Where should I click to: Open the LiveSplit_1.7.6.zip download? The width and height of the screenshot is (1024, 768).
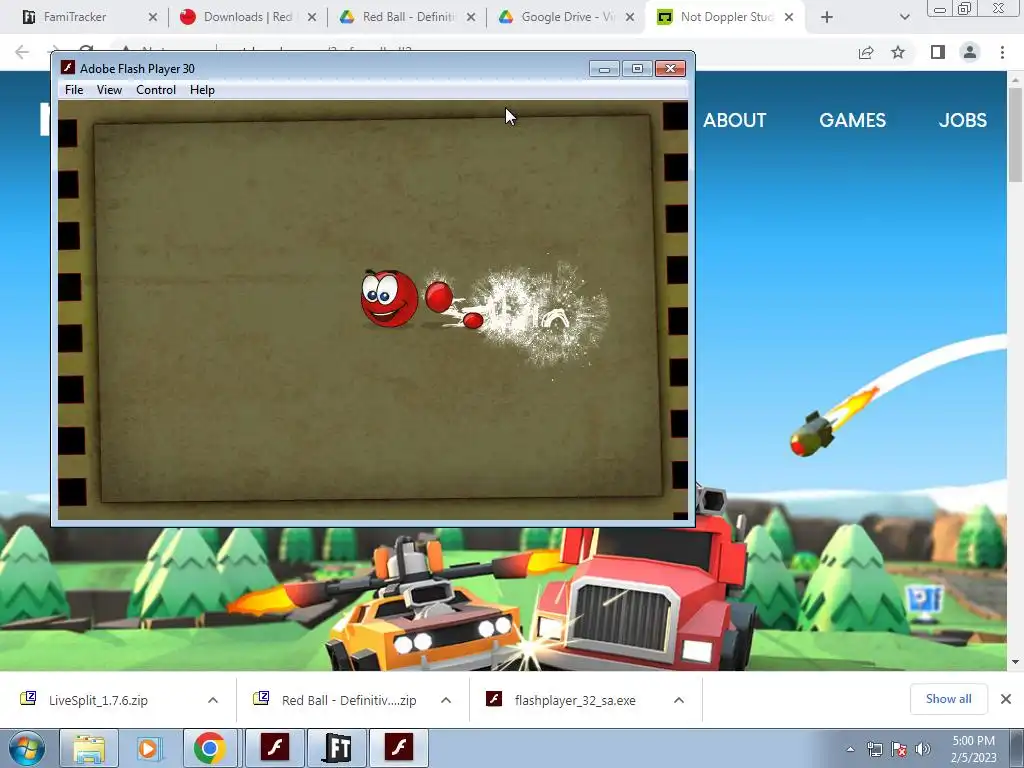coord(98,700)
